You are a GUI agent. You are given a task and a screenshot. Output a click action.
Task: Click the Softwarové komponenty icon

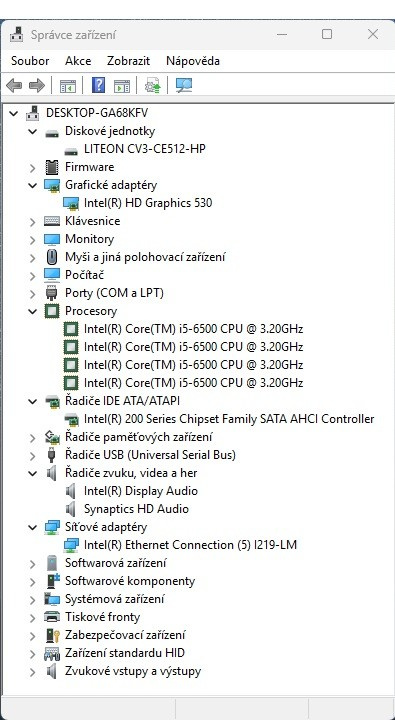pos(52,581)
